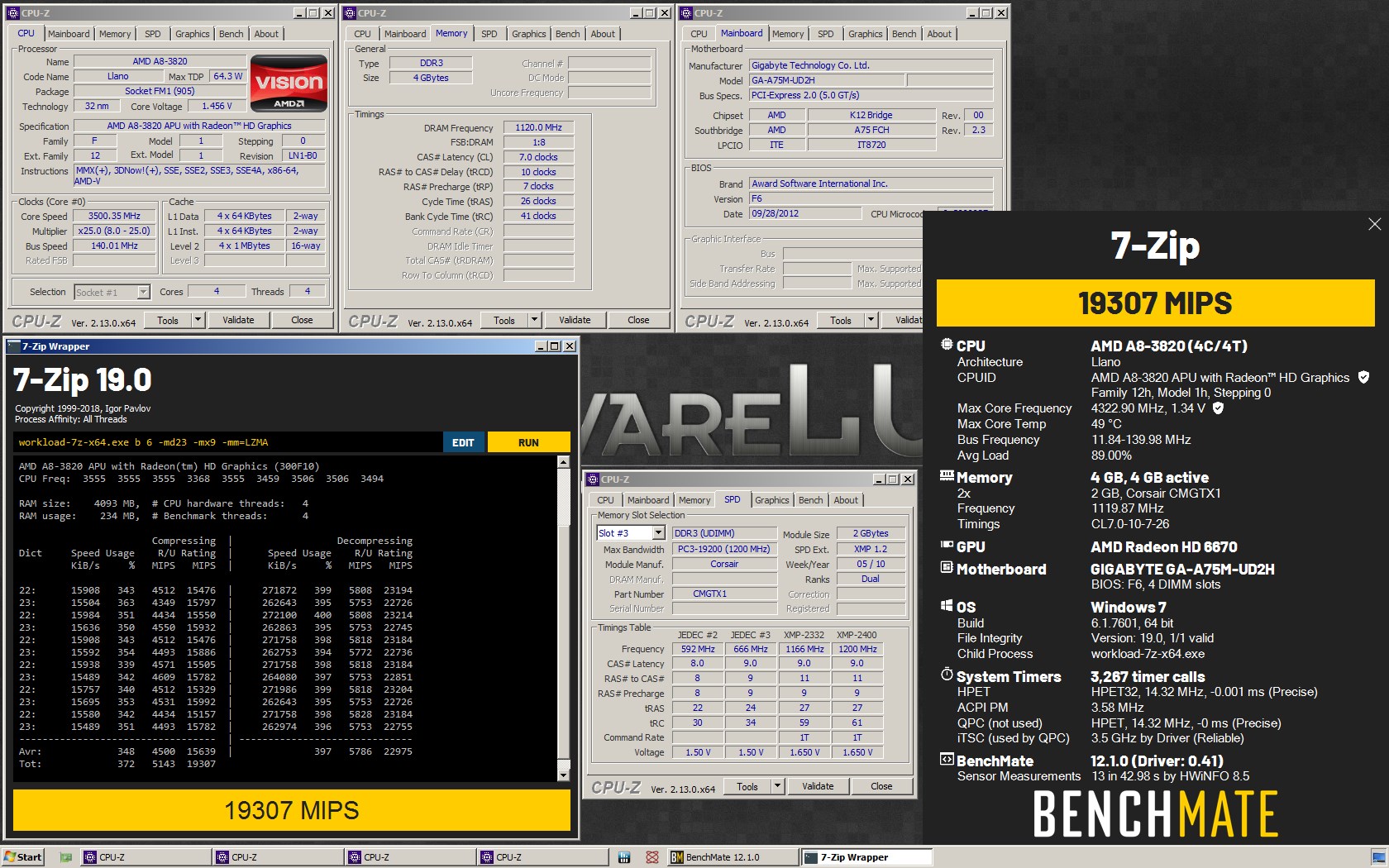Click the DRAM Frequency value 1120.0 MHz
Viewport: 1389px width, 868px height.
(538, 127)
